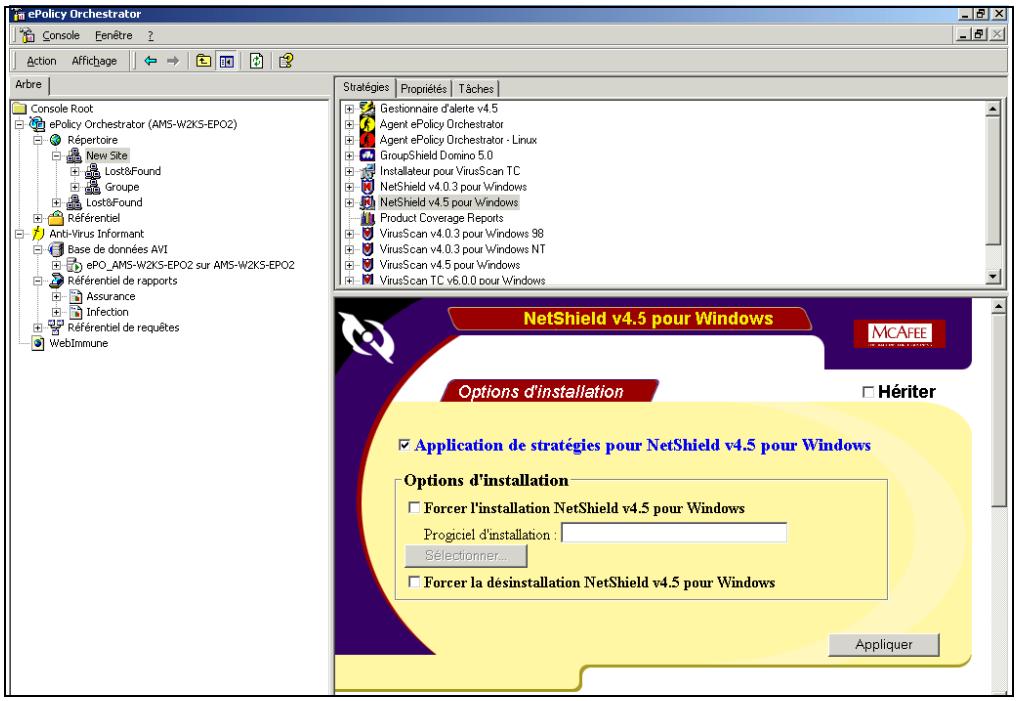Click the Référentiel icon
This screenshot has width=1020, height=701.
point(56,218)
